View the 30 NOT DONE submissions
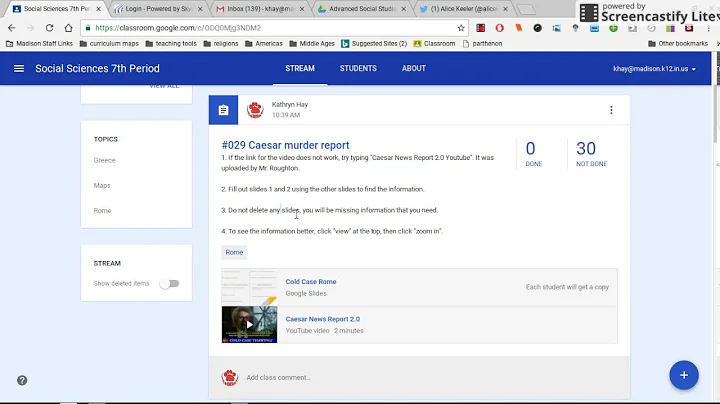Viewport: 720px width, 404px height. point(591,153)
